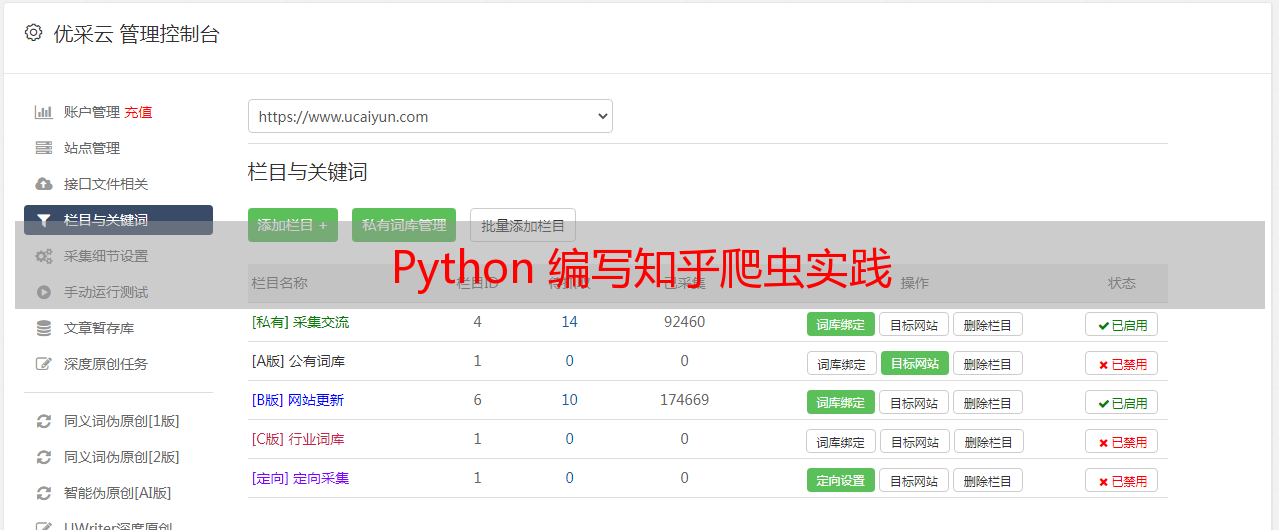Screen dimensions: 1279x530
Task: Click the refresh icon for 同义词伪原创[2版]
Action: pyautogui.click(x=44, y=457)
